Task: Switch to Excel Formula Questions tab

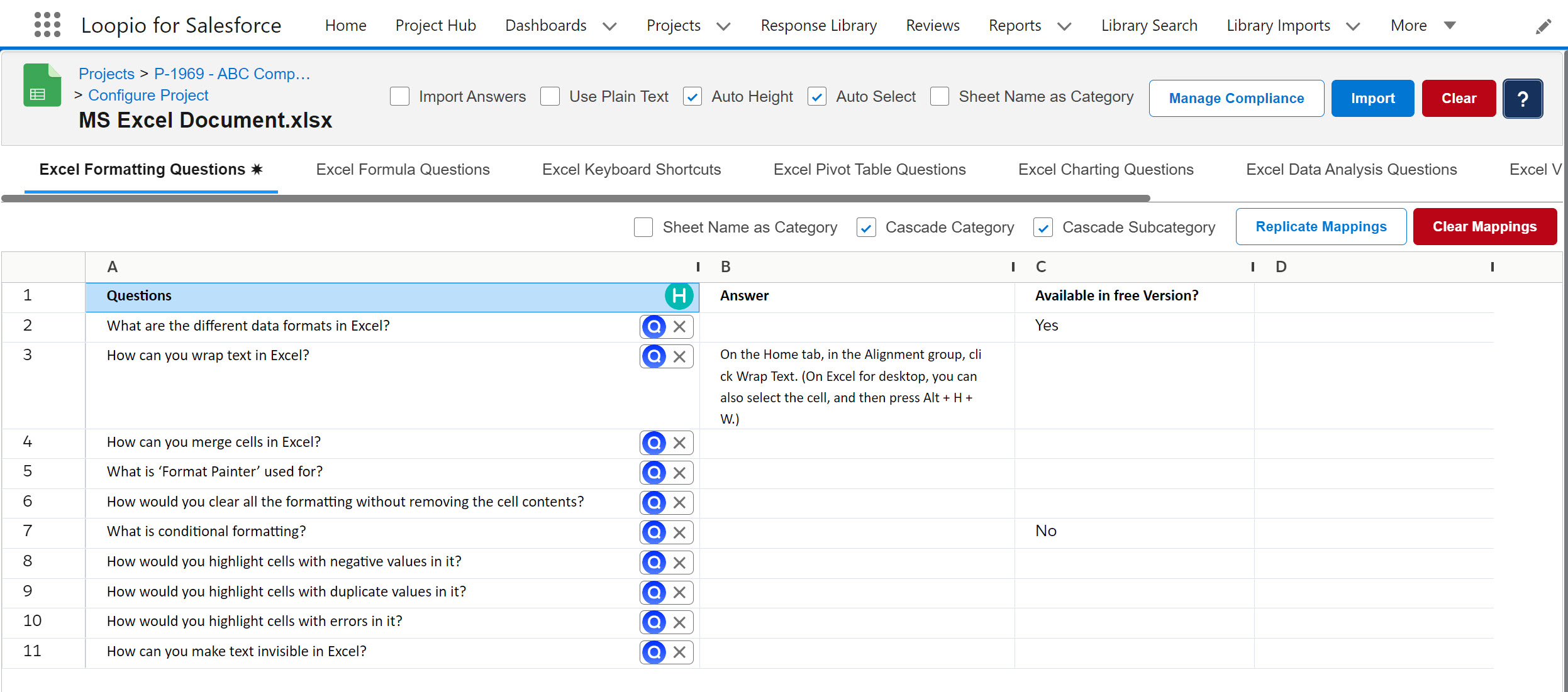Action: coord(403,170)
